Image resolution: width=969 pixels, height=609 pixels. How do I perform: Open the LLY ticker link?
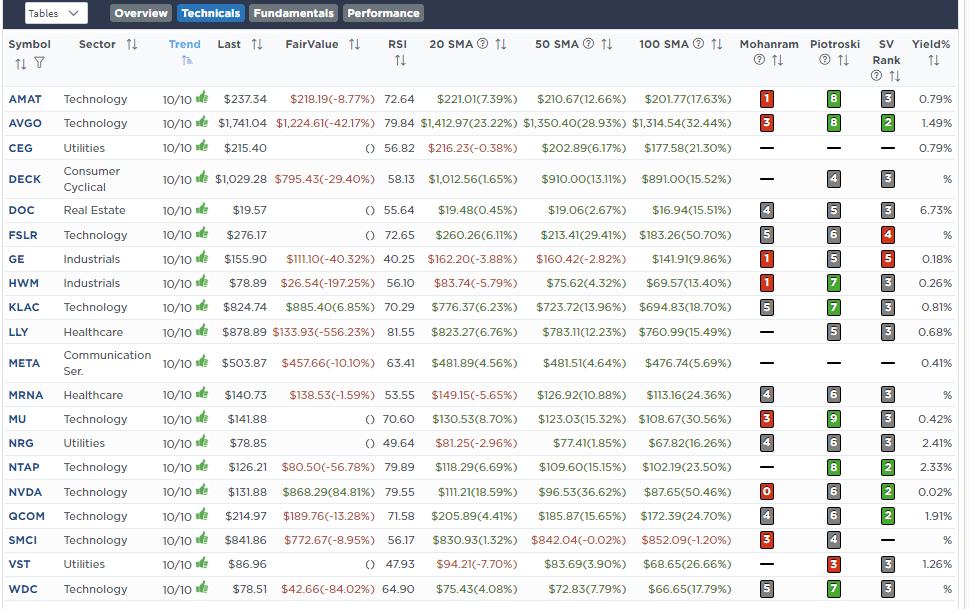pos(19,333)
